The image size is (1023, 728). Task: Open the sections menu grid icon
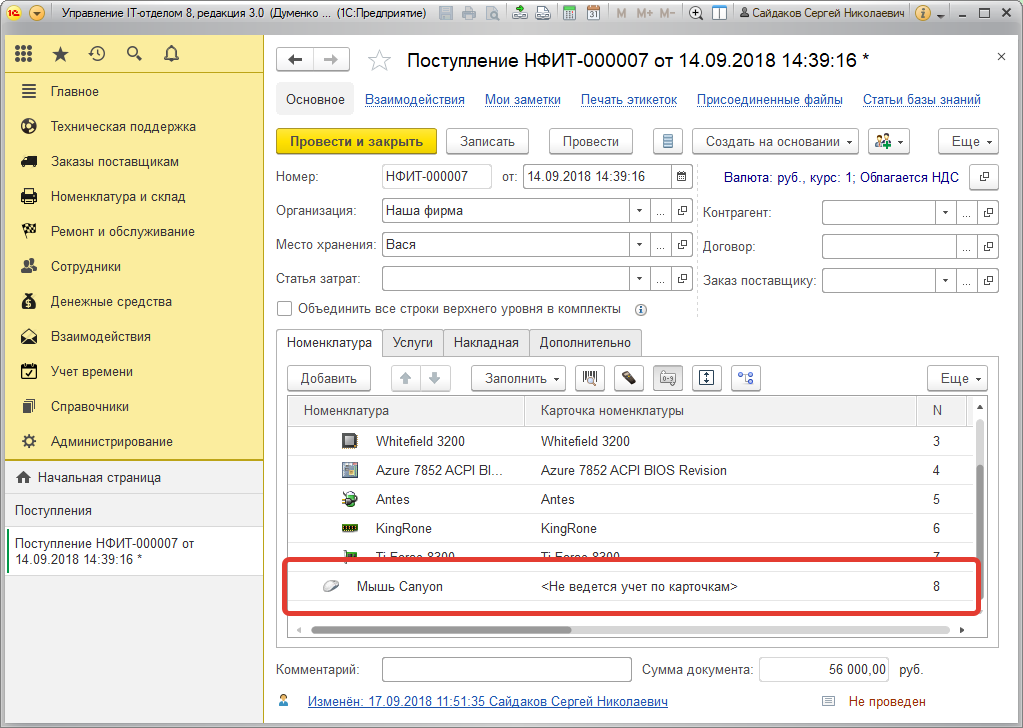point(23,54)
